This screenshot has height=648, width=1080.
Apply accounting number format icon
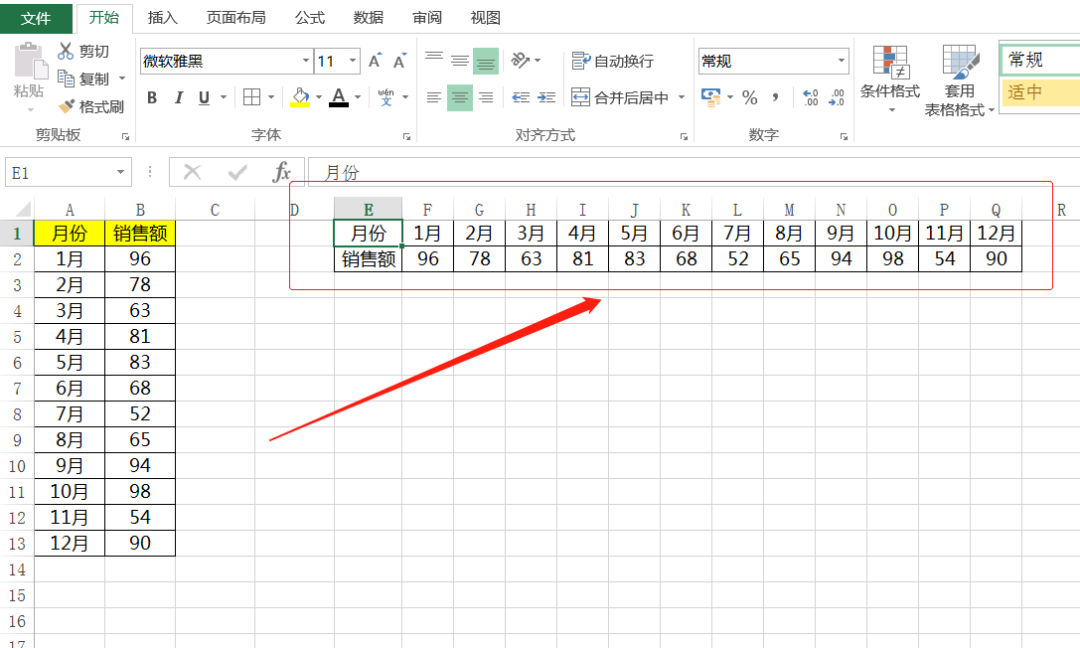point(711,97)
